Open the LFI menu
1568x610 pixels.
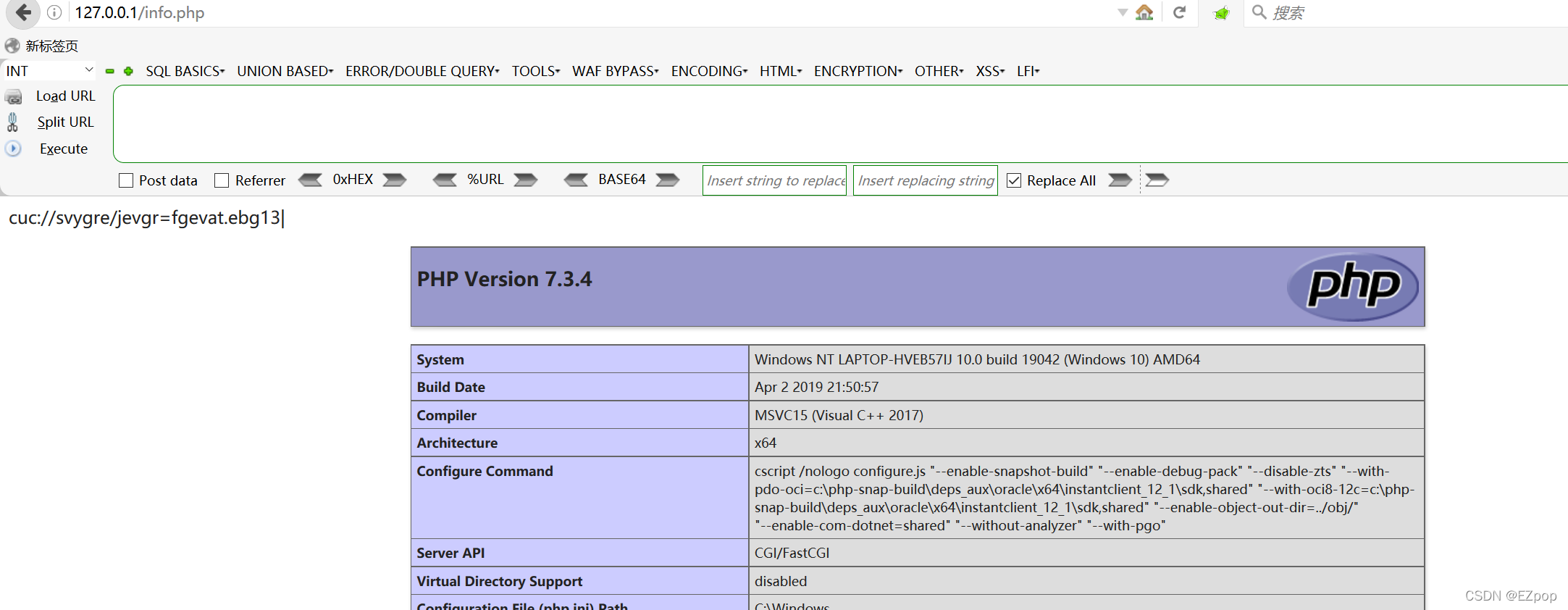[1028, 71]
